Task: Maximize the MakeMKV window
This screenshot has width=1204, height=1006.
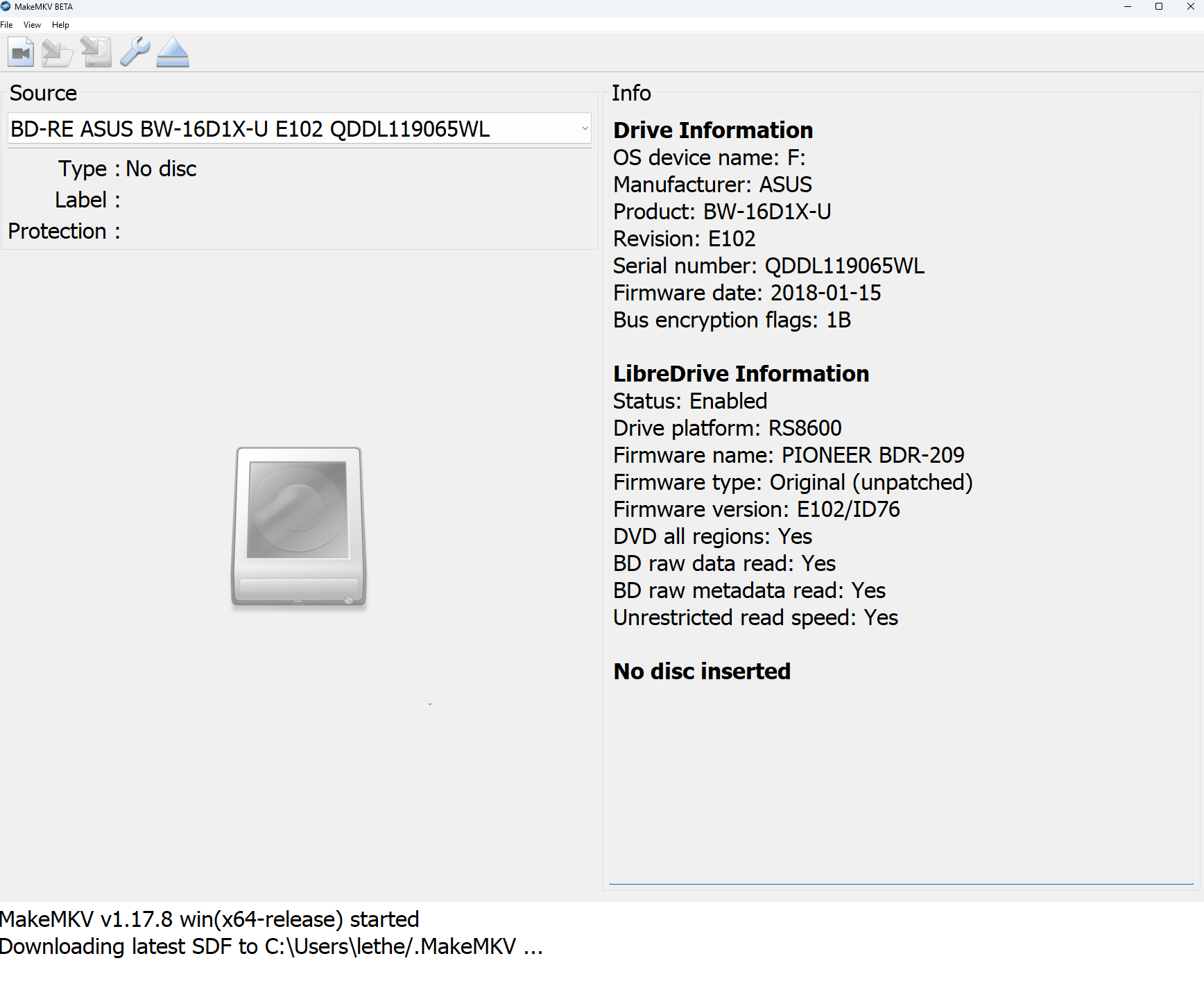Action: point(1159,7)
